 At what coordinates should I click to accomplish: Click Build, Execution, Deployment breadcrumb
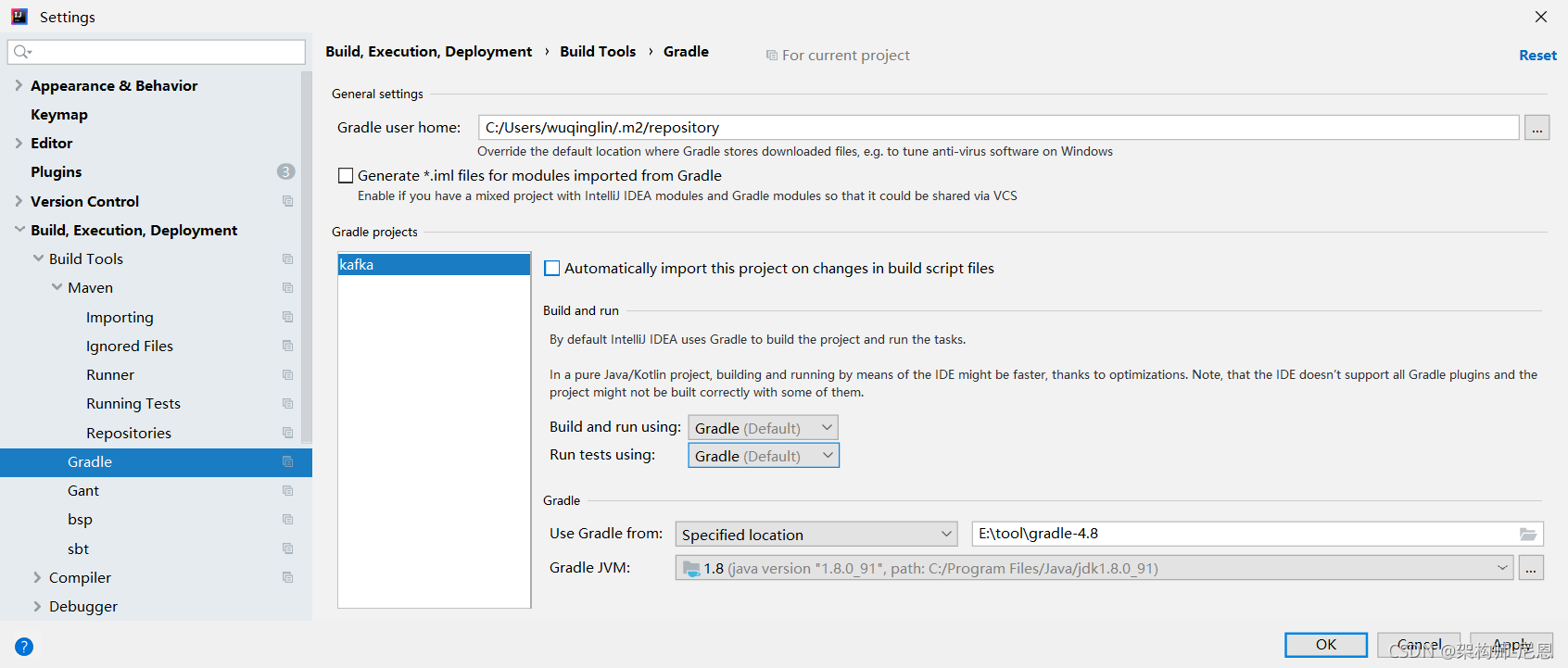(428, 51)
